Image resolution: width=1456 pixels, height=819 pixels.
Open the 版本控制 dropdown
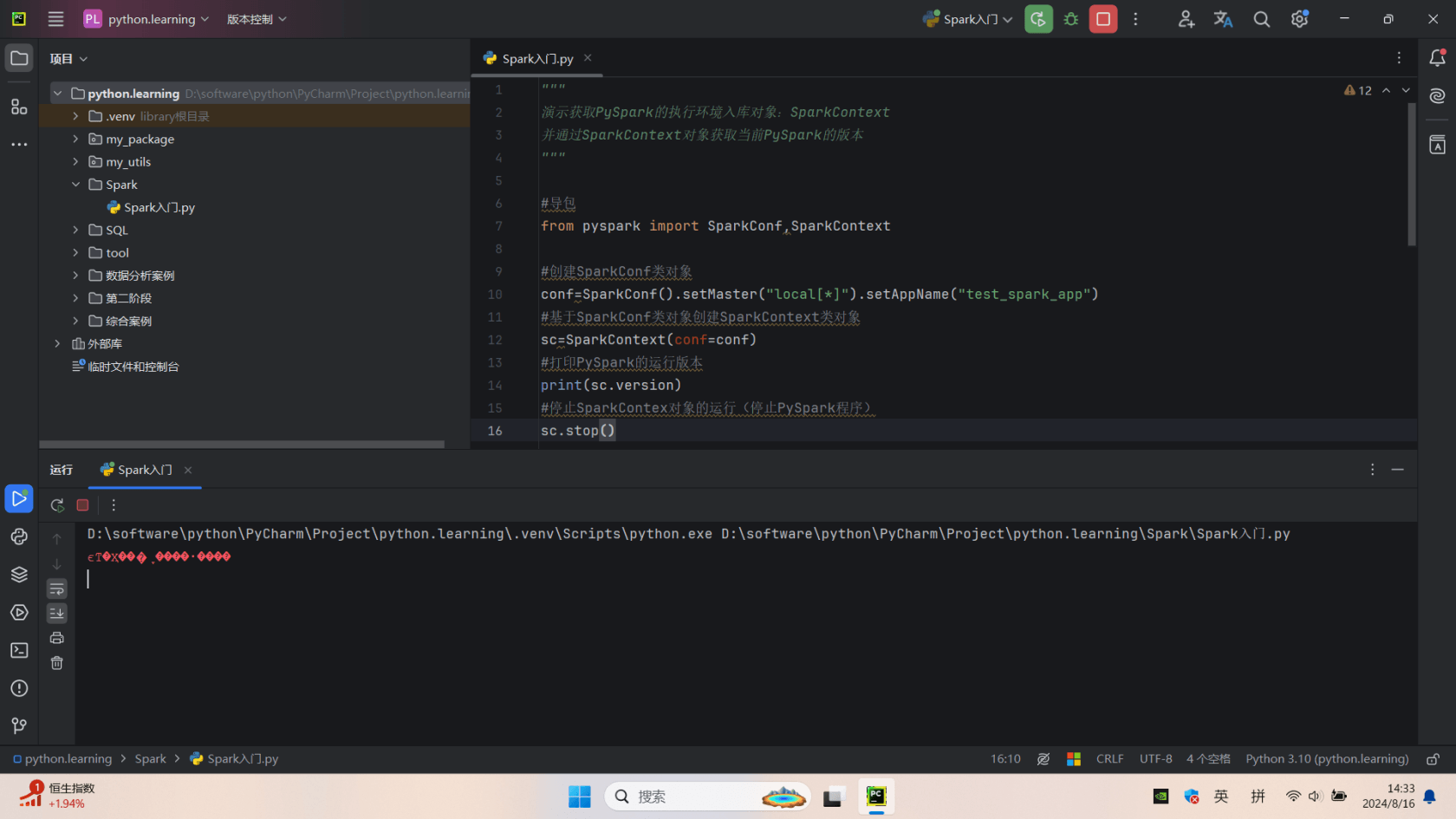(257, 19)
